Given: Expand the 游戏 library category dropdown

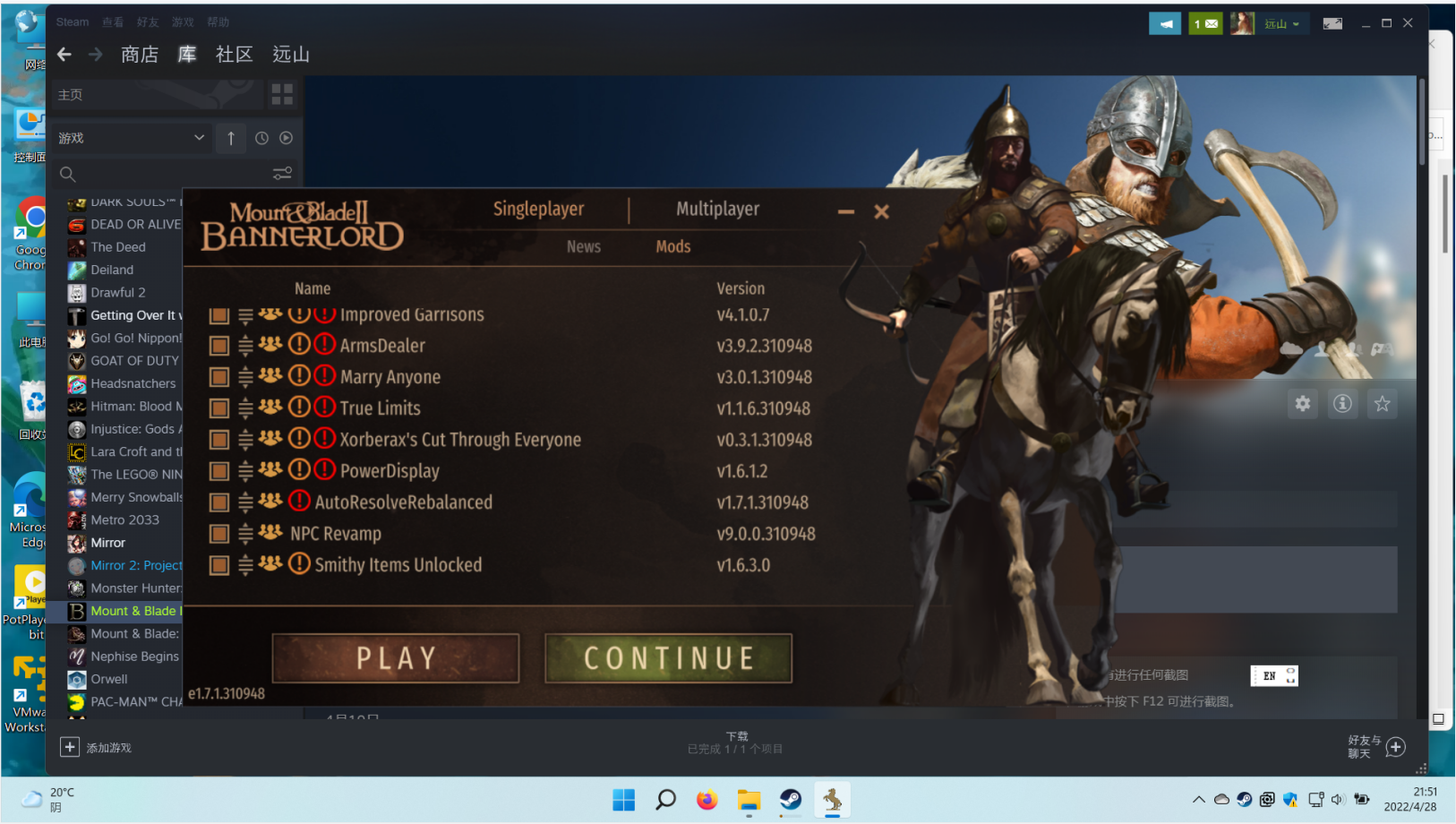Looking at the screenshot, I should pos(132,138).
